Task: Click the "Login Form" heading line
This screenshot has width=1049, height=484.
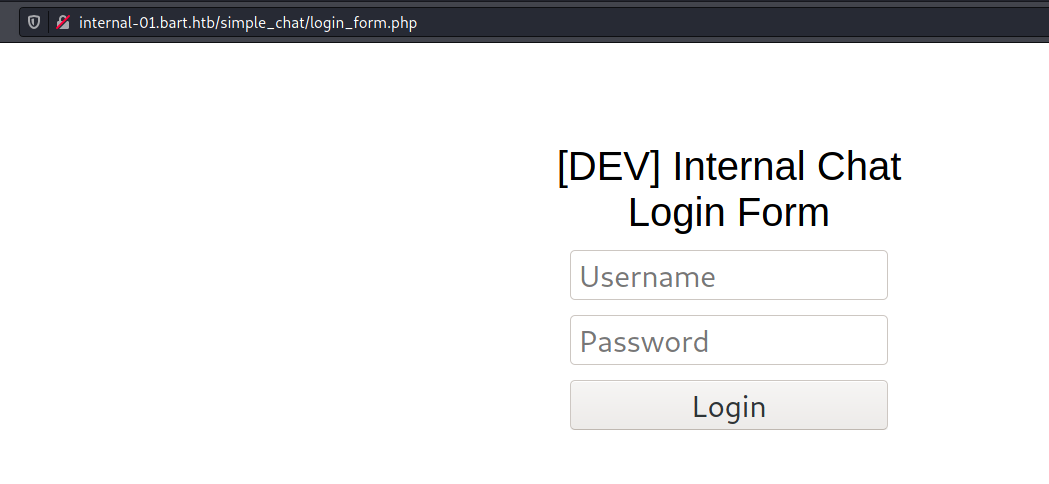Action: tap(729, 212)
